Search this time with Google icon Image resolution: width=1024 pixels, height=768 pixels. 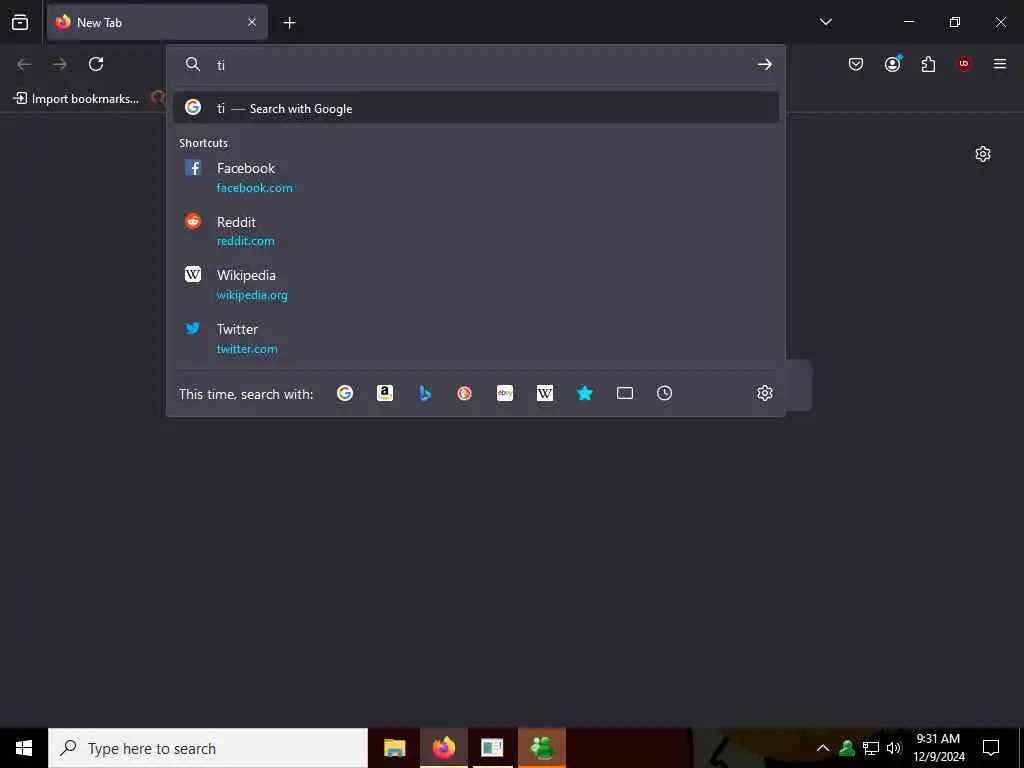tap(345, 393)
